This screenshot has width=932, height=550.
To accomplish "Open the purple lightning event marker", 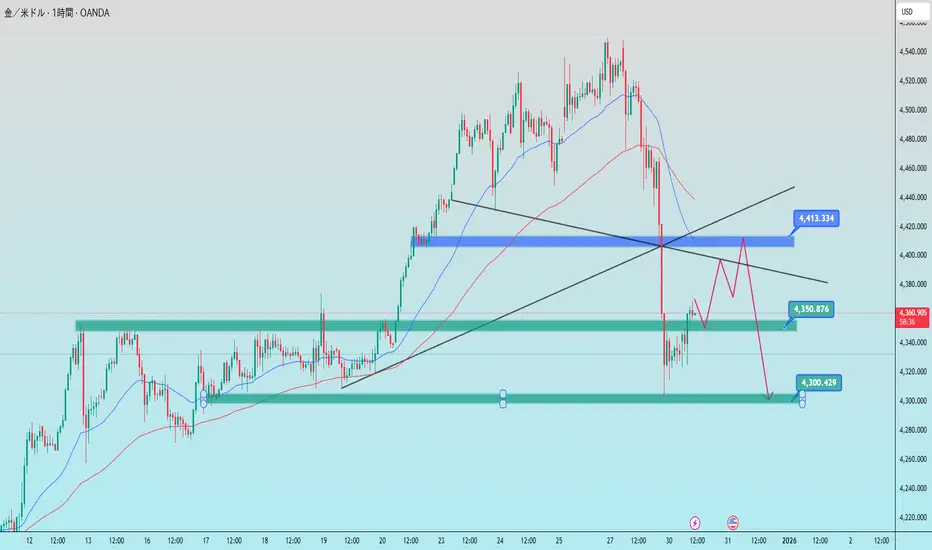I will (x=695, y=523).
